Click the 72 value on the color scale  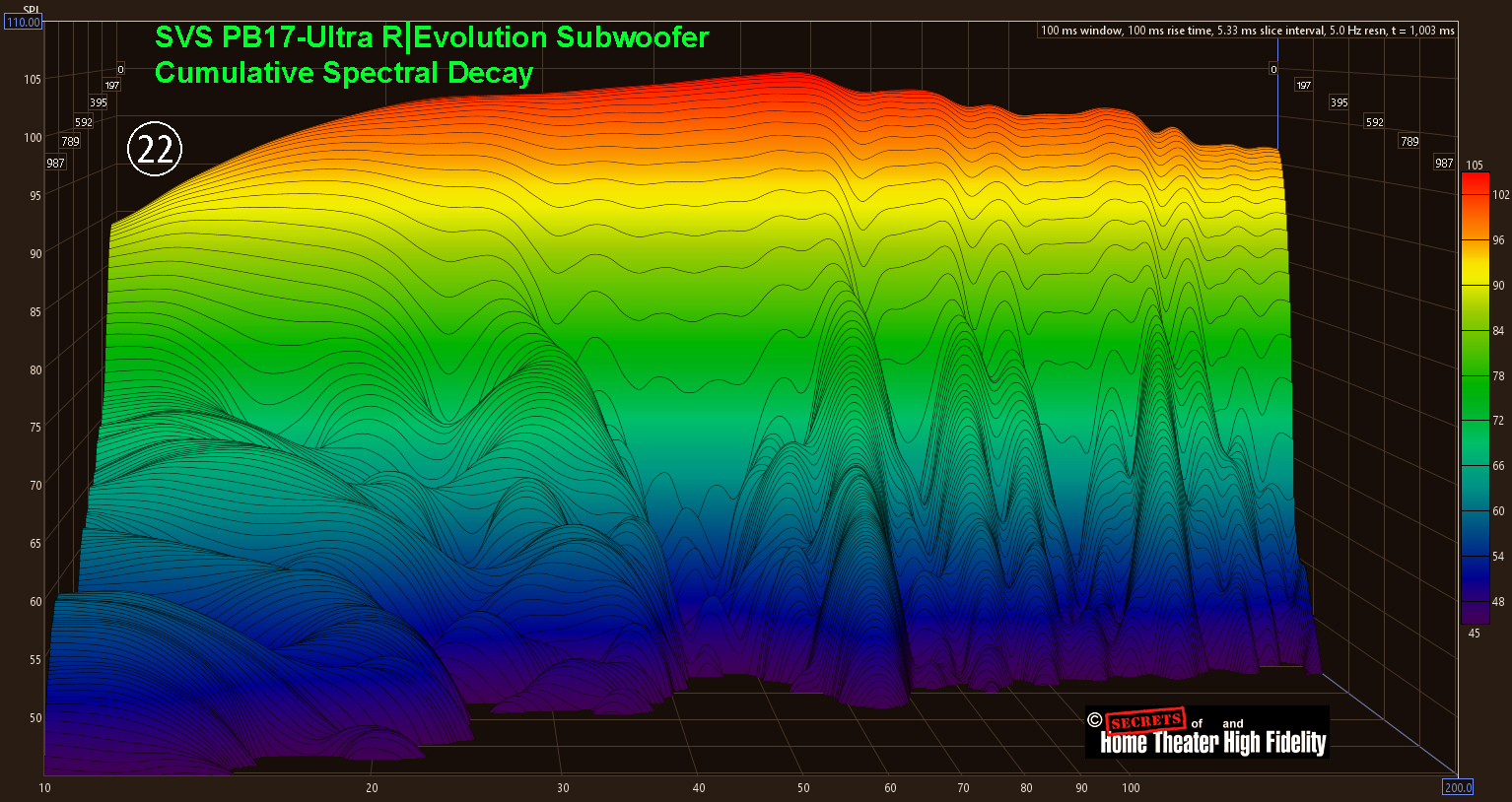pyautogui.click(x=1499, y=421)
